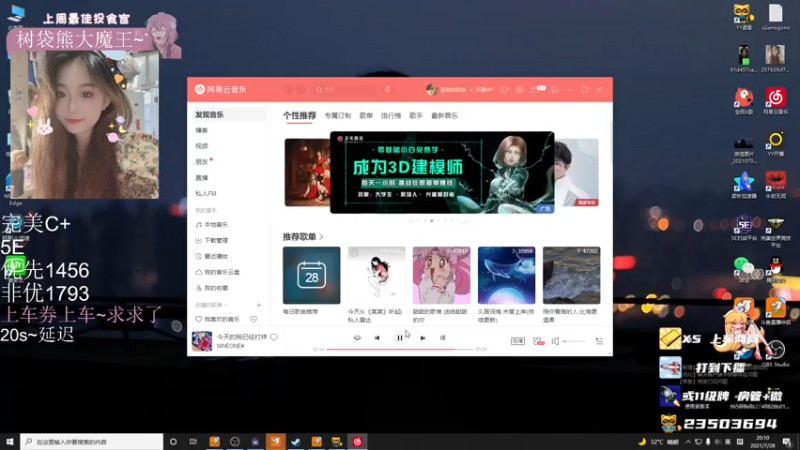Open the Windows Start menu
800x450 pixels.
click(10, 441)
